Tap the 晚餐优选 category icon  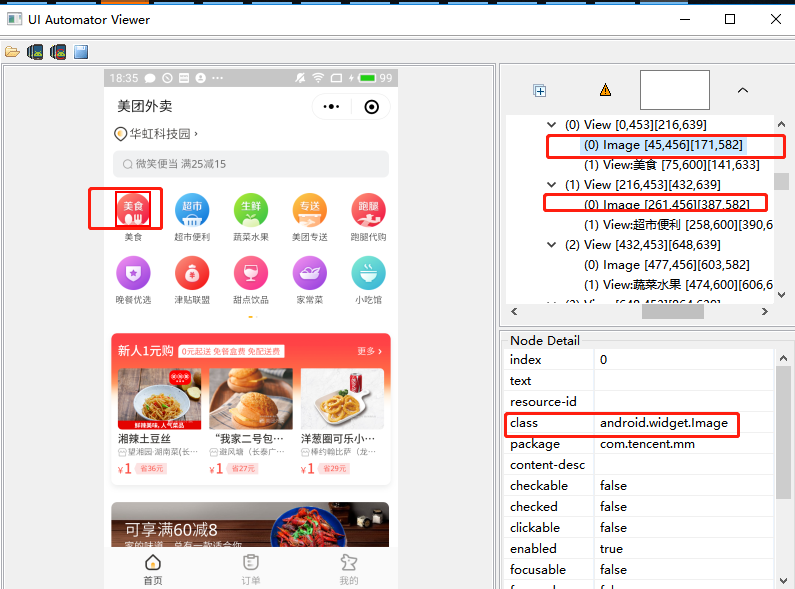(x=133, y=273)
